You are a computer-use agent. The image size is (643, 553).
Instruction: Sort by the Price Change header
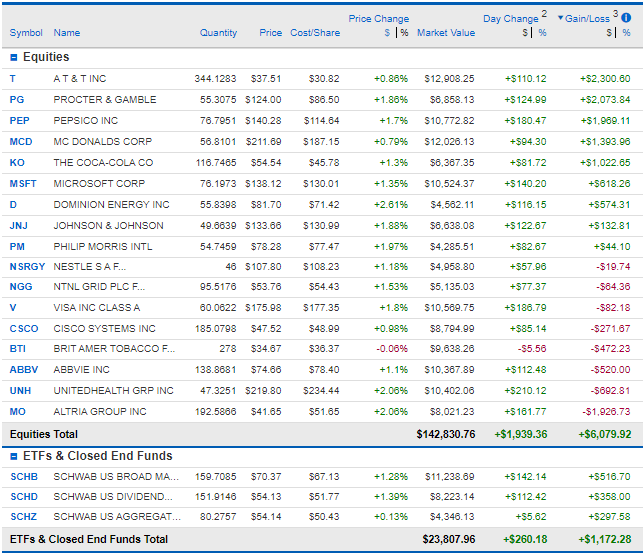pyautogui.click(x=379, y=19)
